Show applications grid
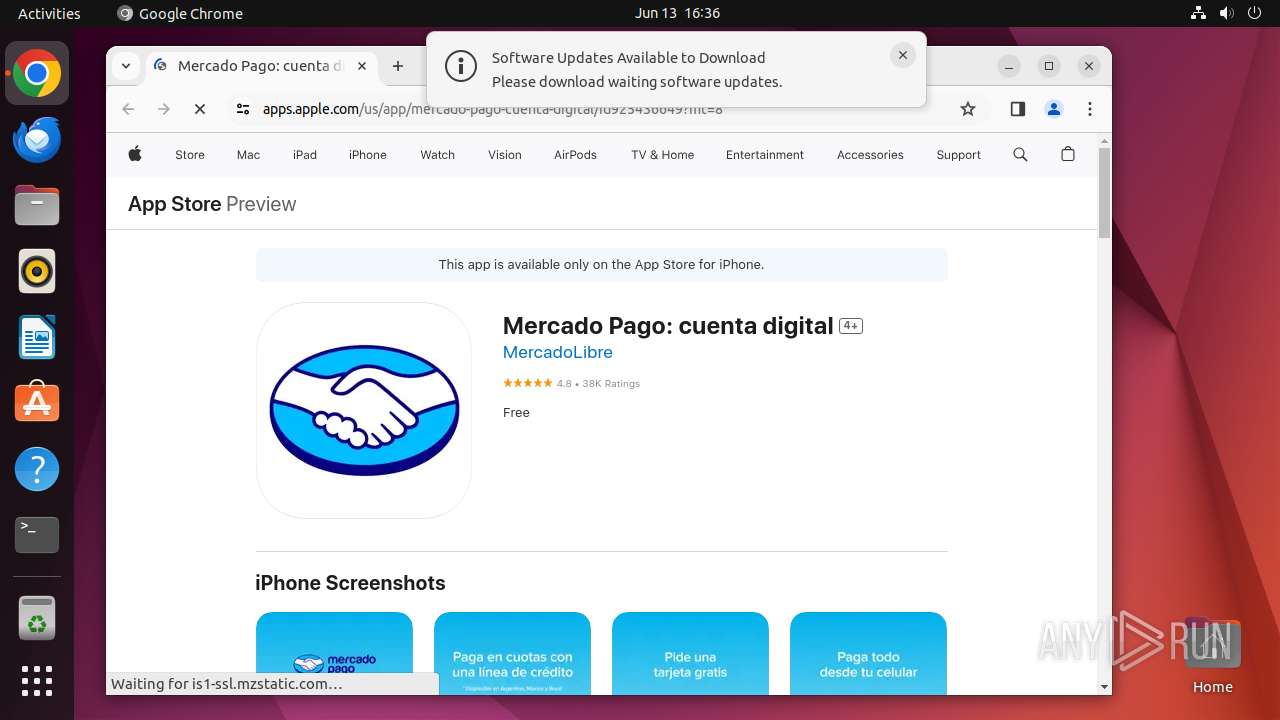This screenshot has width=1280, height=720. click(37, 681)
